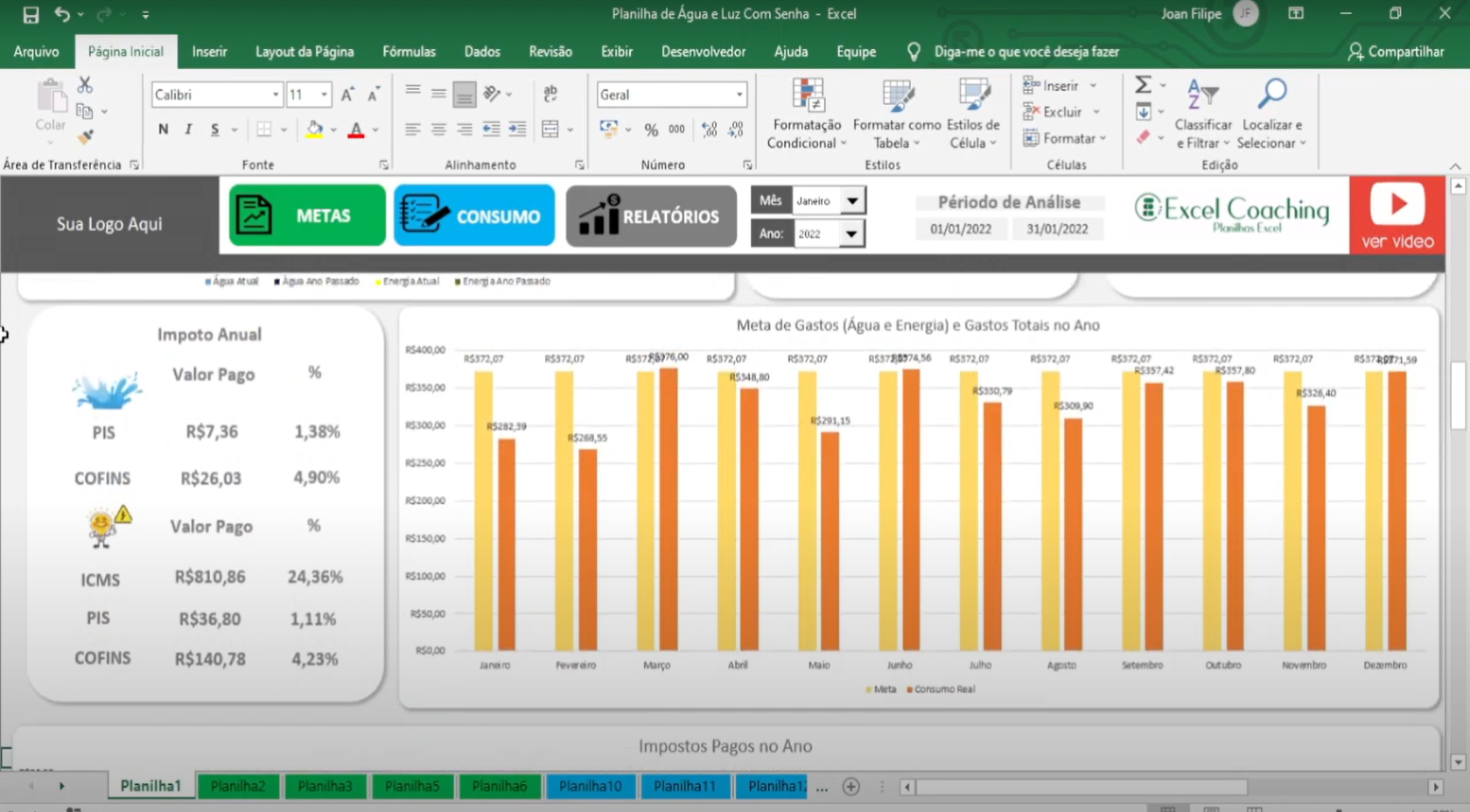Click the green METAS button
The height and width of the screenshot is (812, 1470).
[x=307, y=215]
